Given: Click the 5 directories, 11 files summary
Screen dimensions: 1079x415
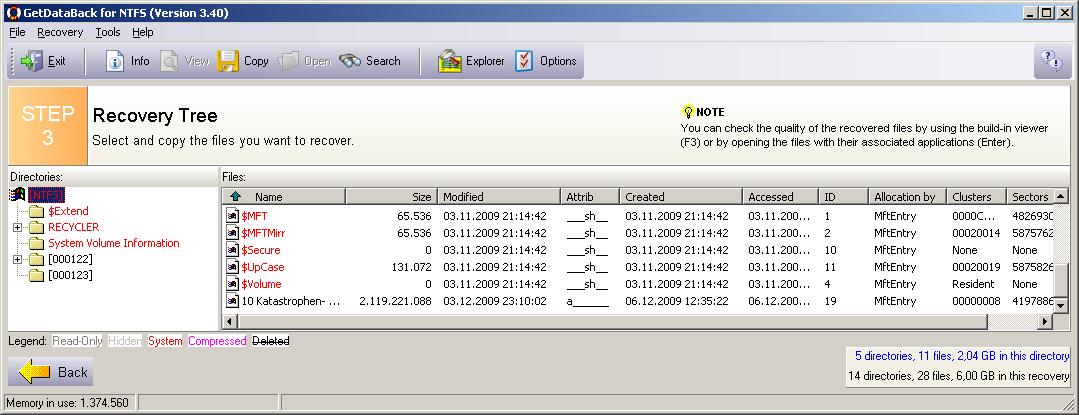Looking at the screenshot, I should 961,356.
